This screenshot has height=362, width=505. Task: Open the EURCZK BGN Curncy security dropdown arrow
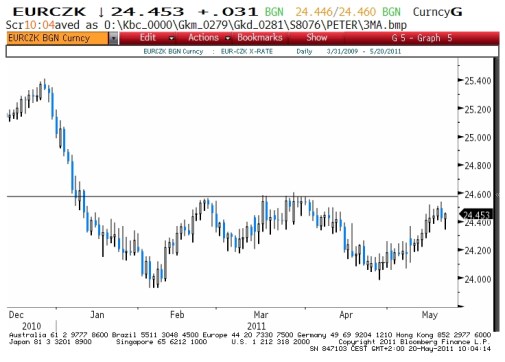click(114, 39)
